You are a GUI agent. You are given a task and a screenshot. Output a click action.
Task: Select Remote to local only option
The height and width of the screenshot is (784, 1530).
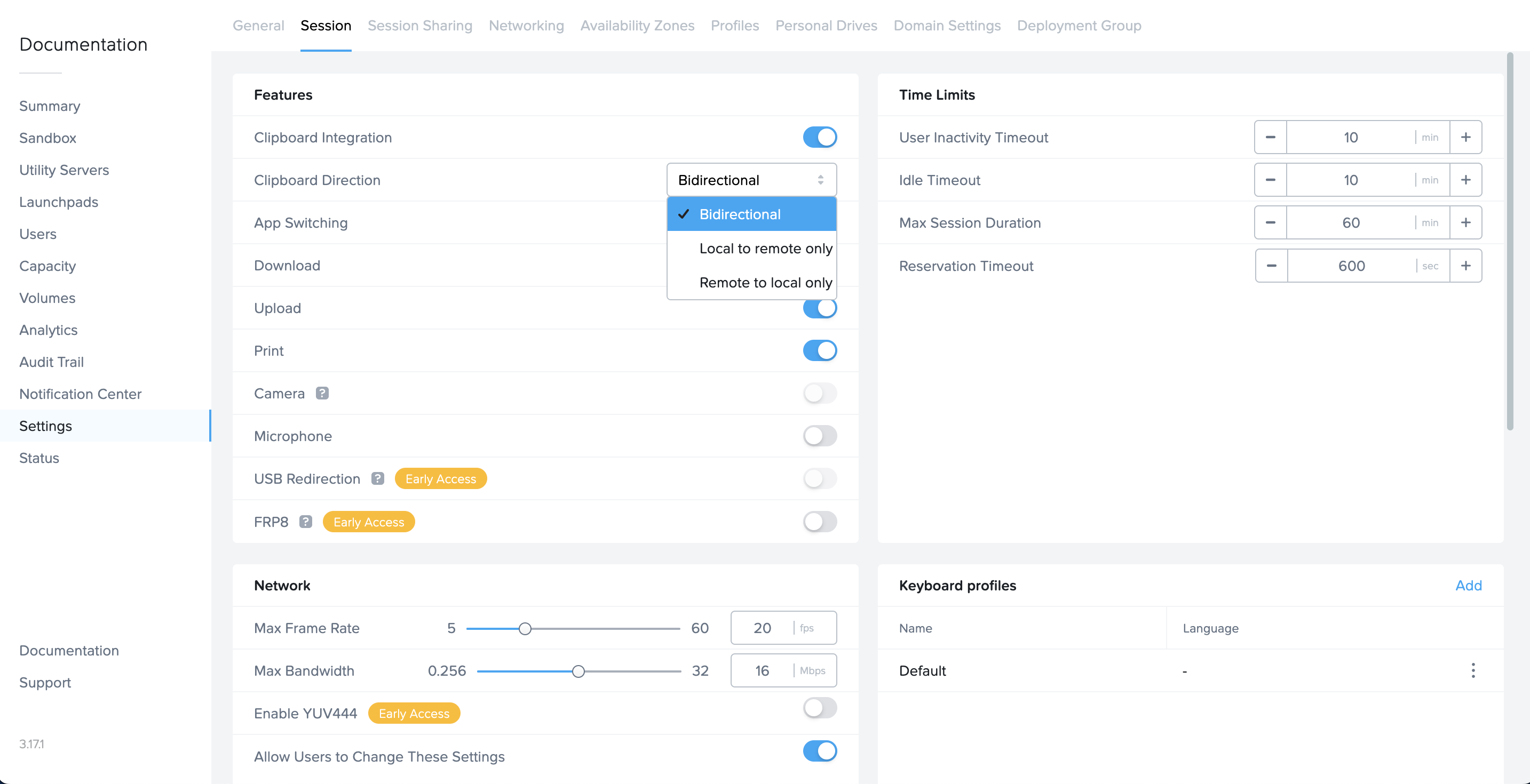pyautogui.click(x=751, y=283)
